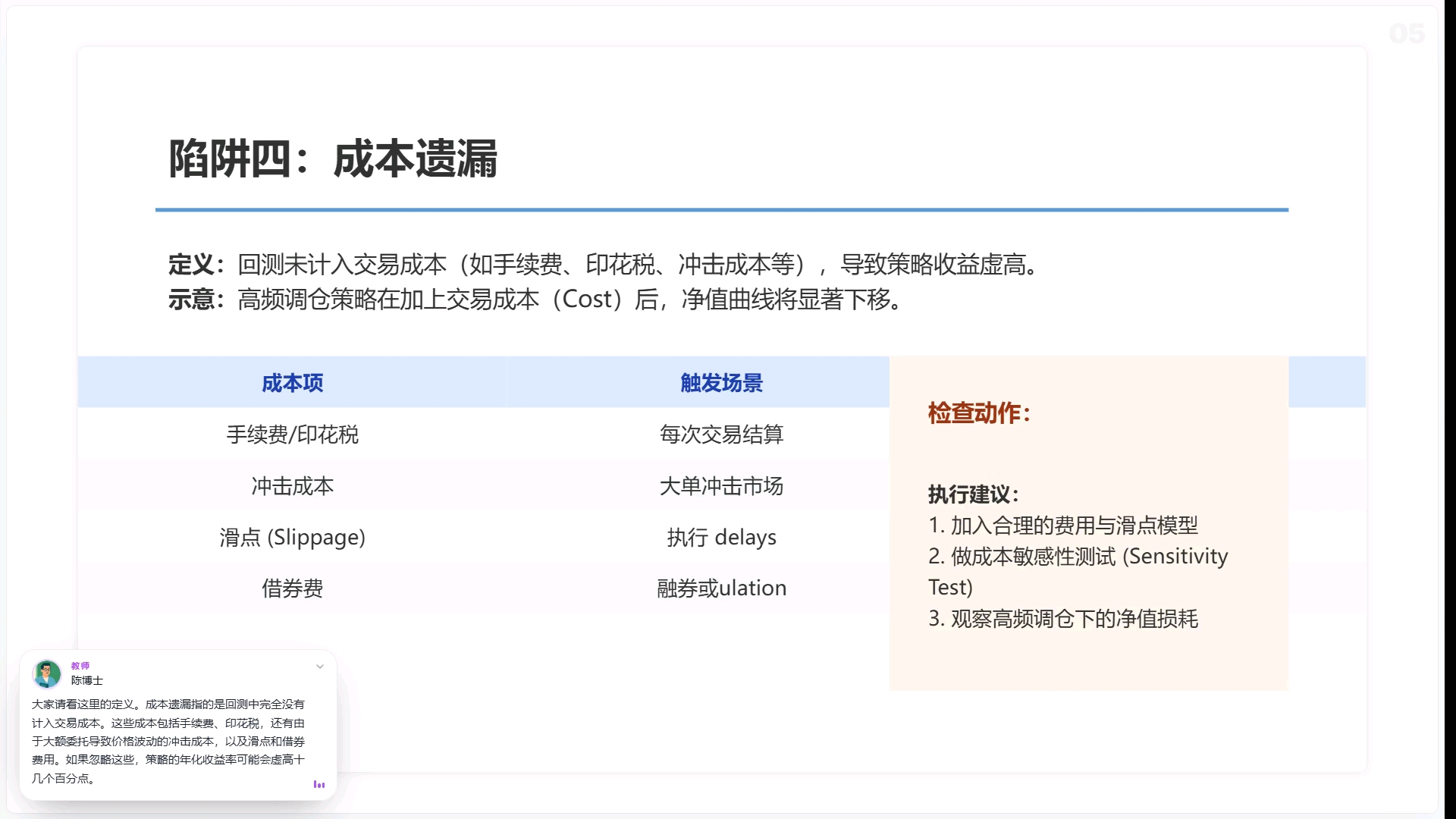Click suggestion 1 加入合理的费用与滑点模型
This screenshot has height=819, width=1456.
click(x=1063, y=526)
